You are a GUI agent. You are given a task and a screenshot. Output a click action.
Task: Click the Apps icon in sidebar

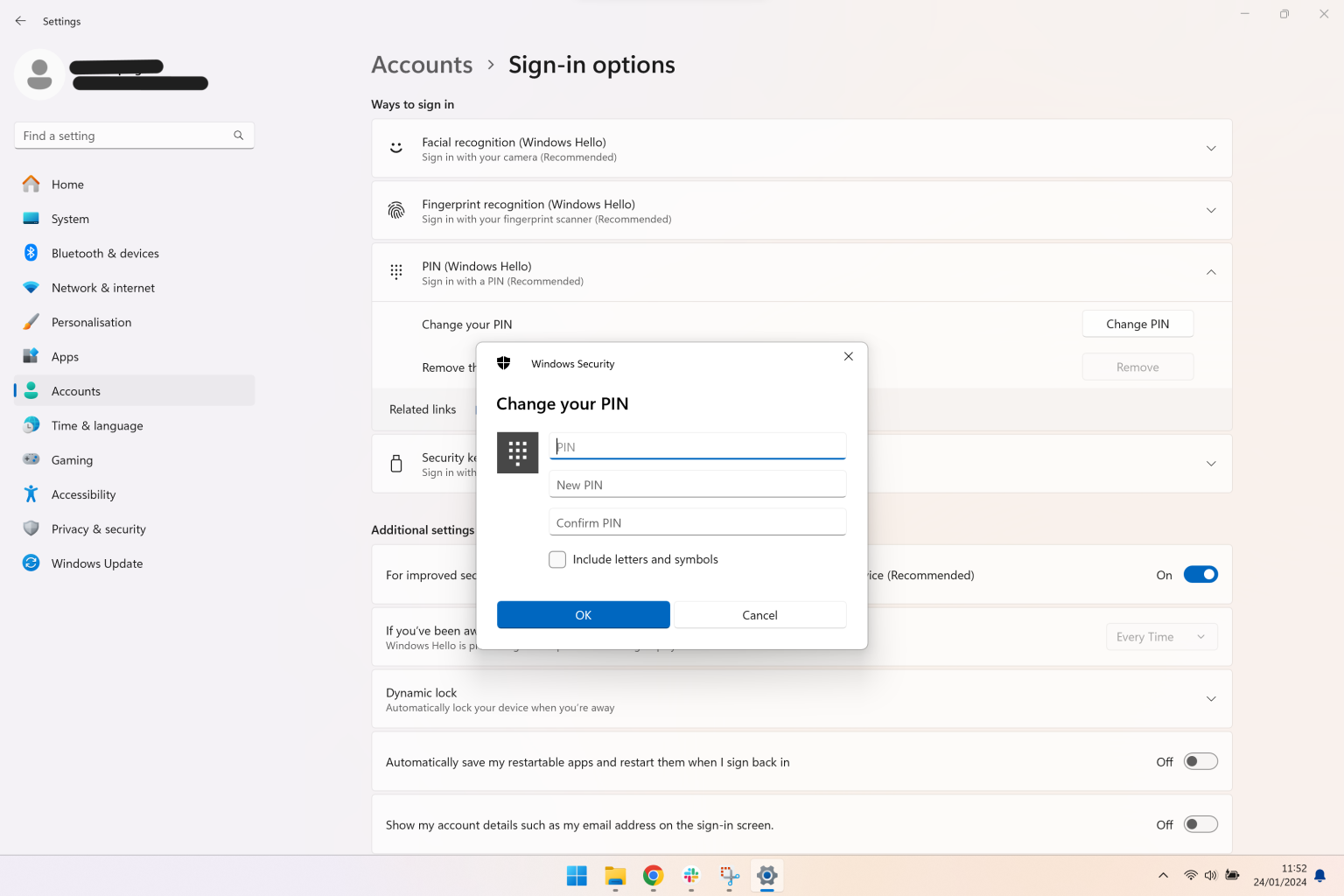pos(31,356)
